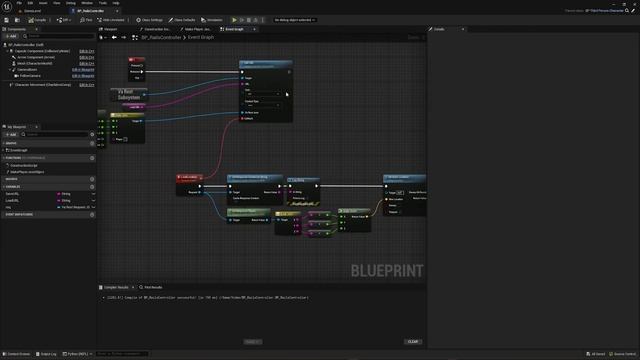
Task: Start Simulation mode
Action: click(x=212, y=20)
